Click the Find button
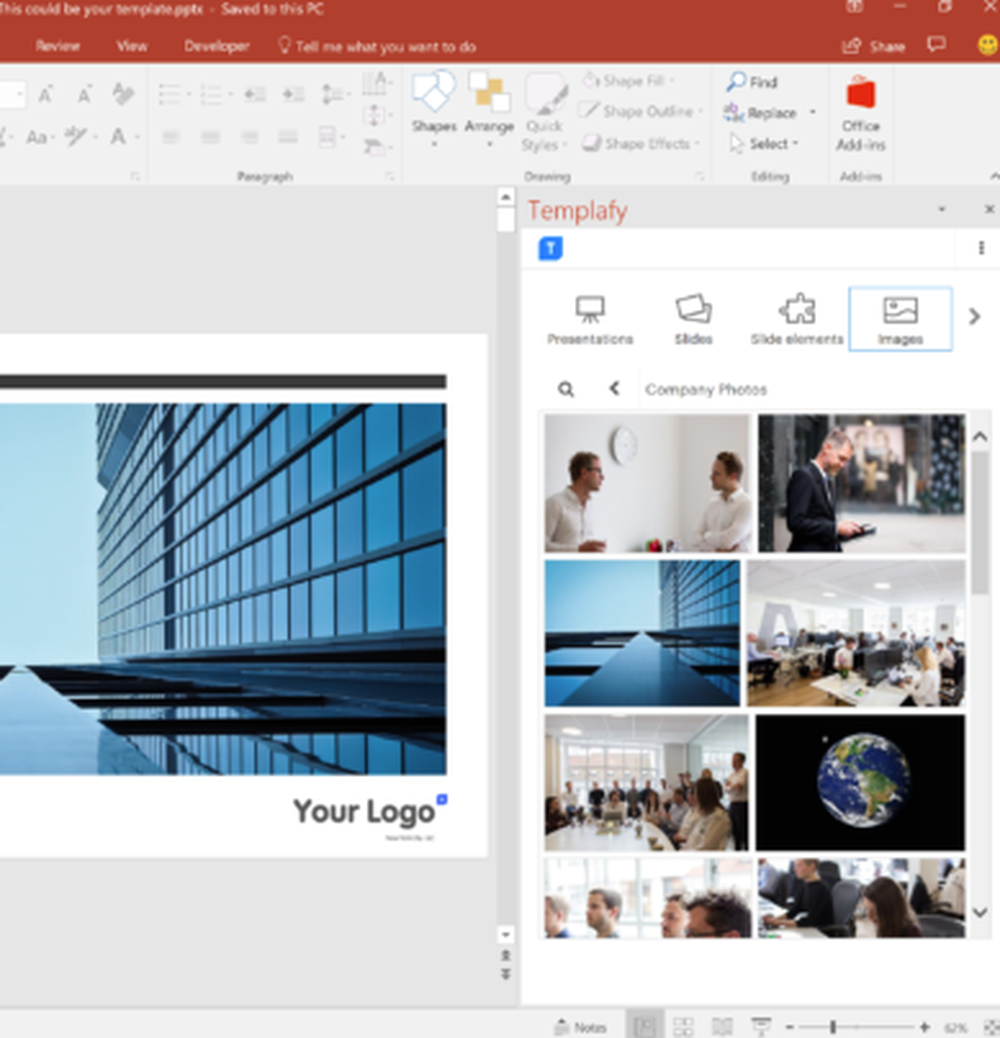1000x1038 pixels. tap(752, 82)
